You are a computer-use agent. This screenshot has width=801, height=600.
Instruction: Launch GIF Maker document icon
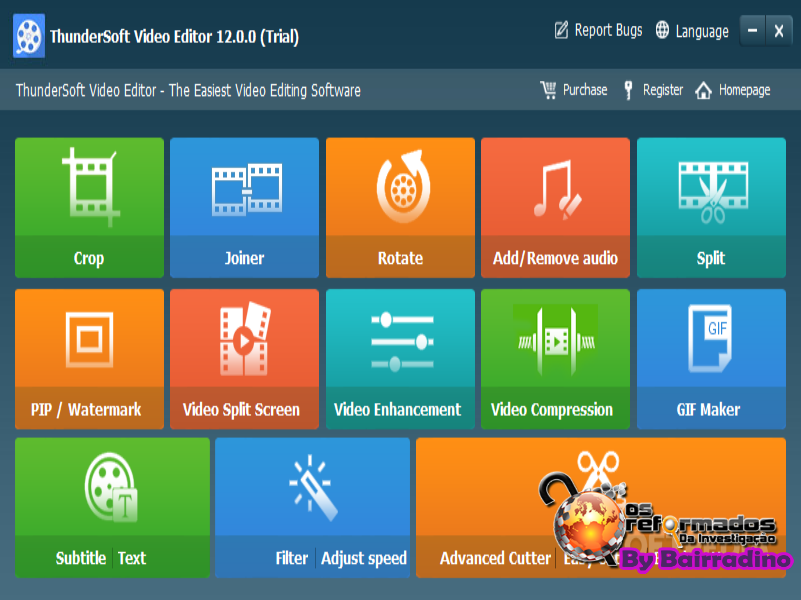(710, 339)
